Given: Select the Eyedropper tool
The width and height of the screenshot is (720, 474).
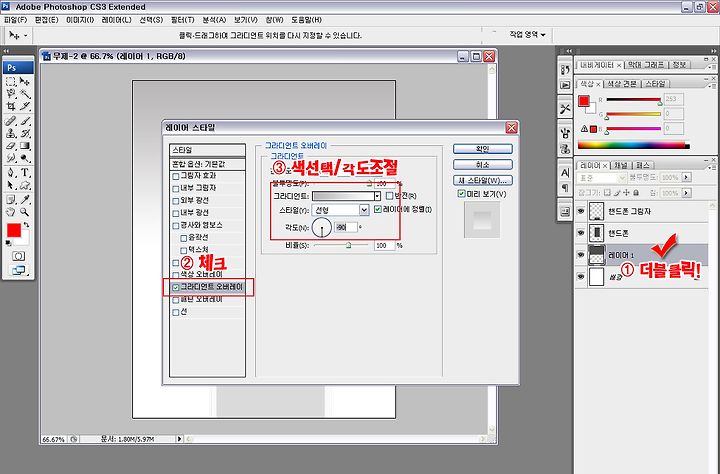Looking at the screenshot, I should (25, 199).
